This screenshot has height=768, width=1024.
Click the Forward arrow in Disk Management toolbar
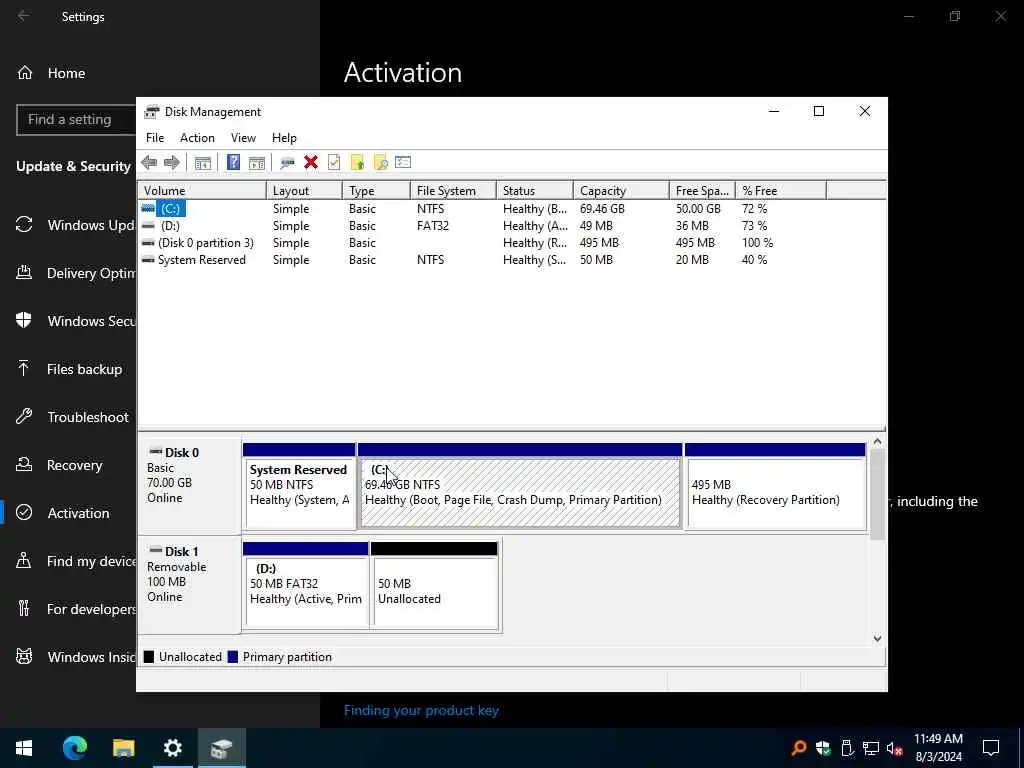point(172,163)
